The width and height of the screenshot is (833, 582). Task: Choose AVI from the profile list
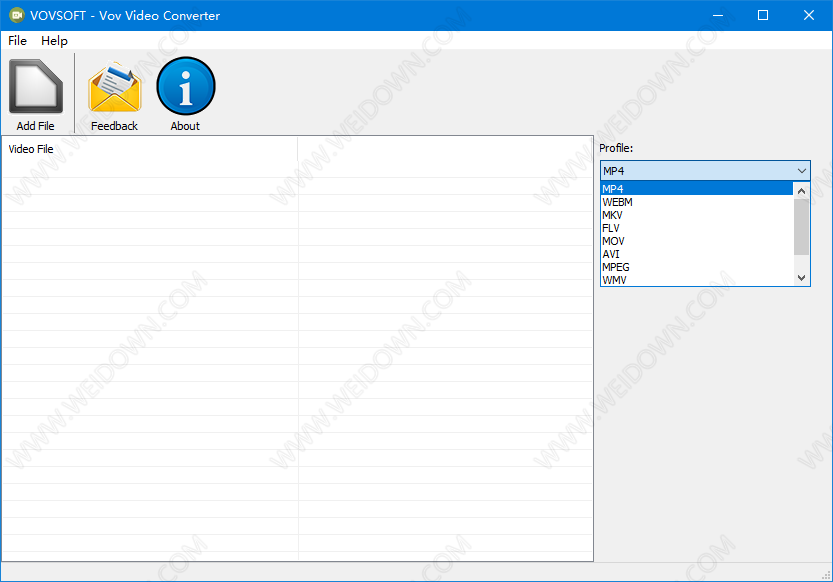(x=696, y=254)
